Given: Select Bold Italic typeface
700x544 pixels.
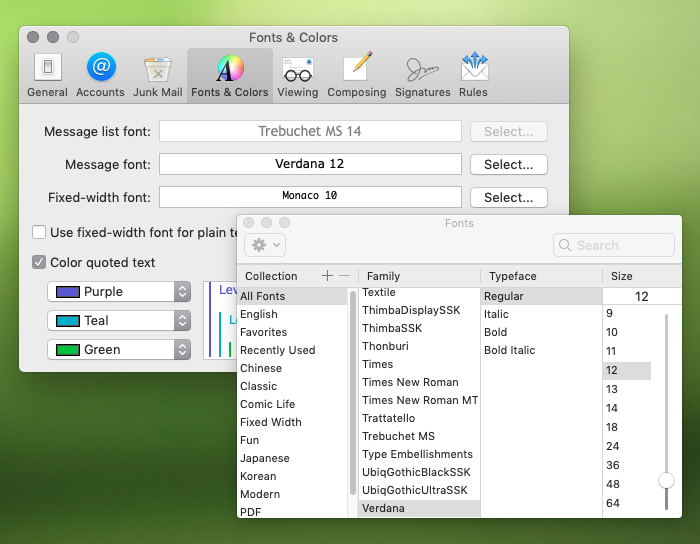Looking at the screenshot, I should pyautogui.click(x=510, y=350).
